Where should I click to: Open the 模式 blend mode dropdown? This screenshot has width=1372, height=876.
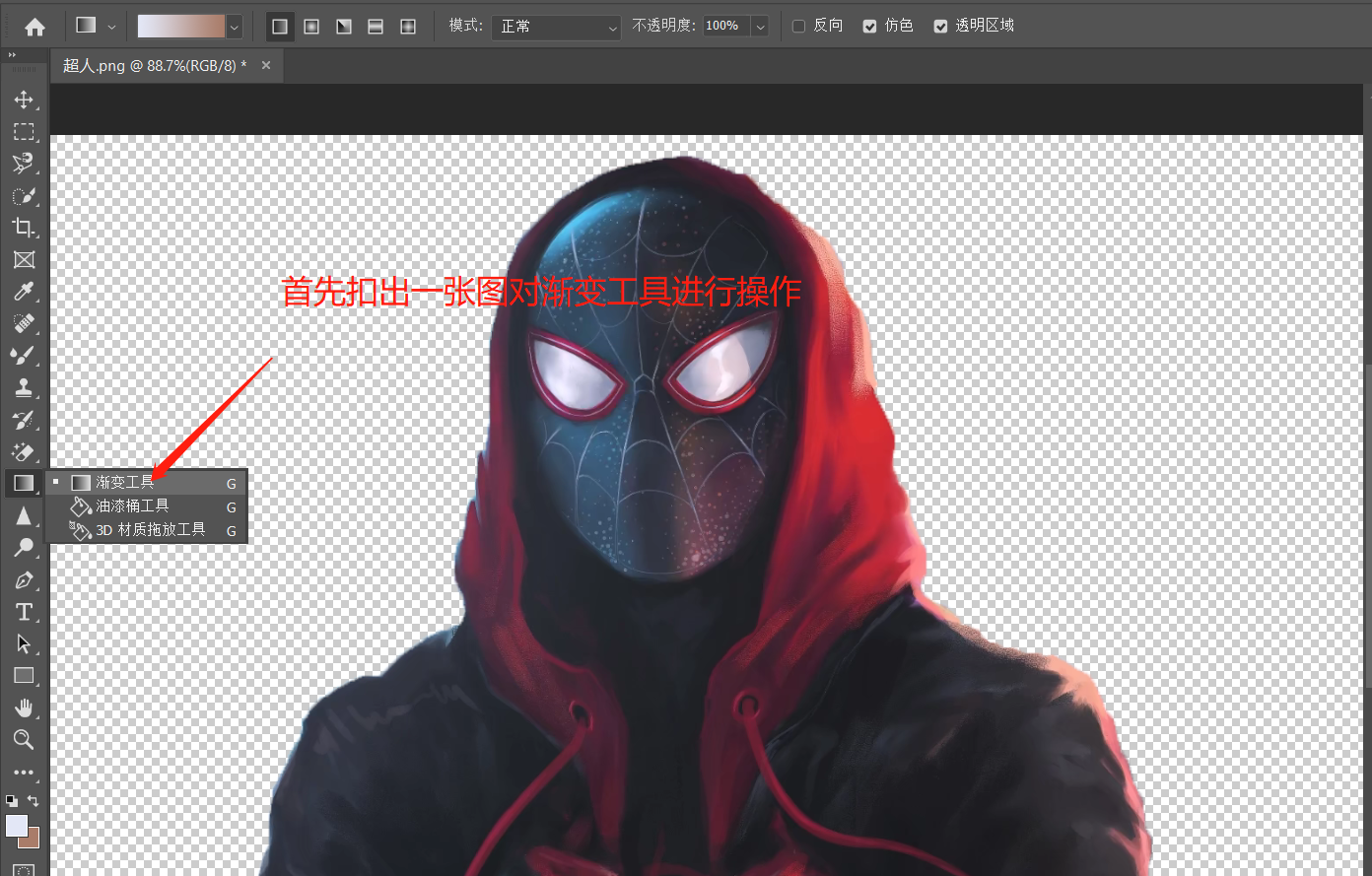[x=557, y=27]
